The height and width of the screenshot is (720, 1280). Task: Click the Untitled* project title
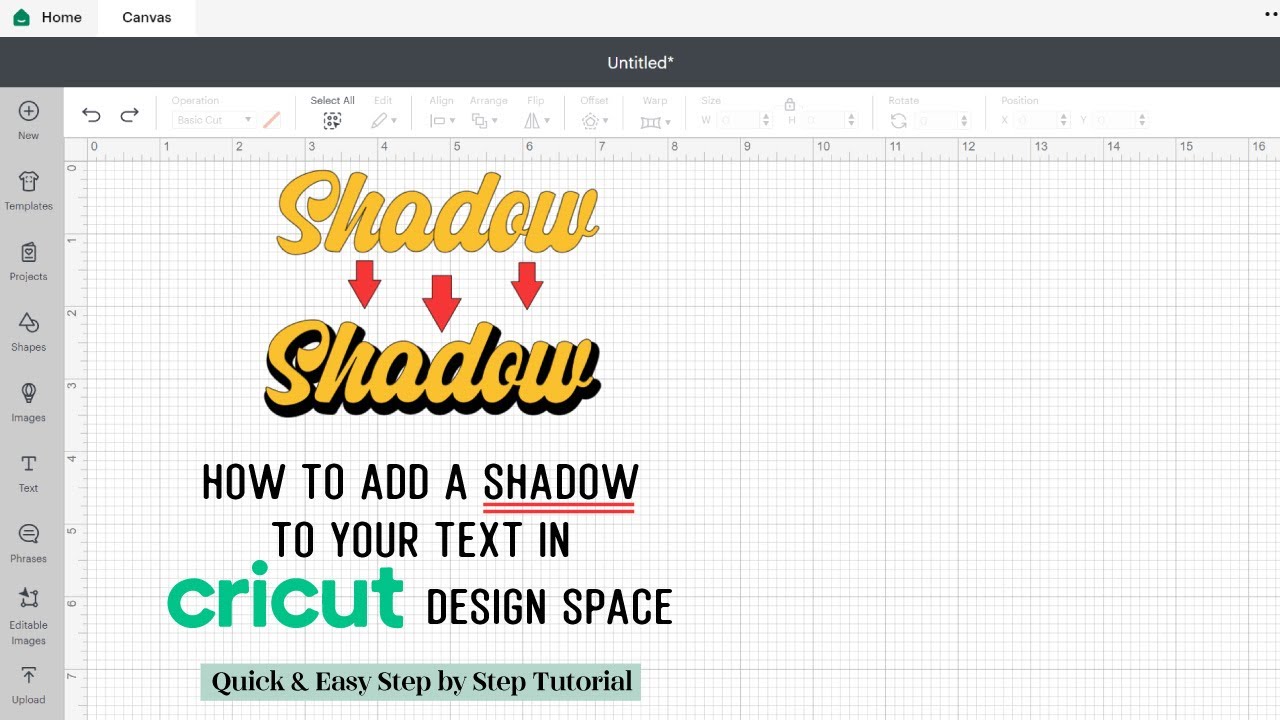click(x=640, y=62)
